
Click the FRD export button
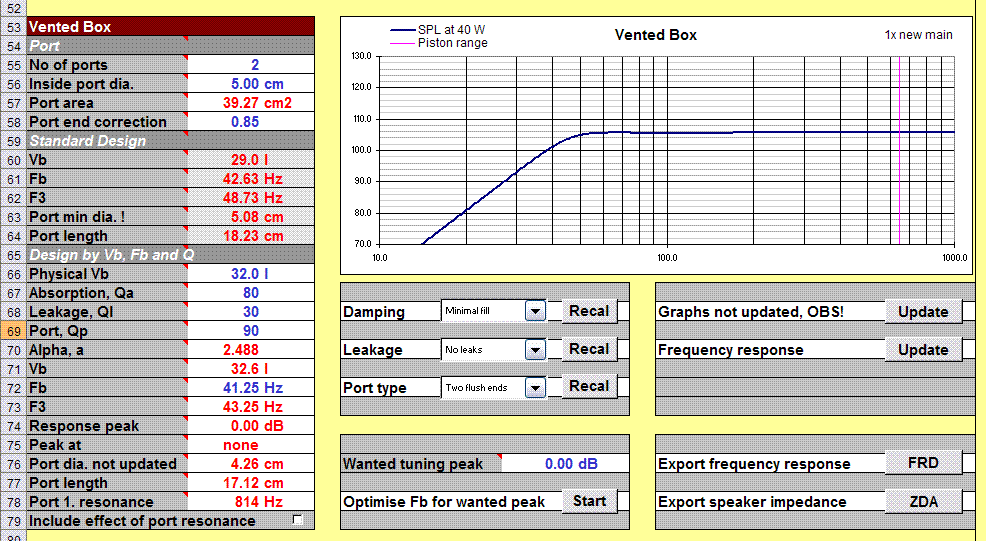click(x=923, y=463)
